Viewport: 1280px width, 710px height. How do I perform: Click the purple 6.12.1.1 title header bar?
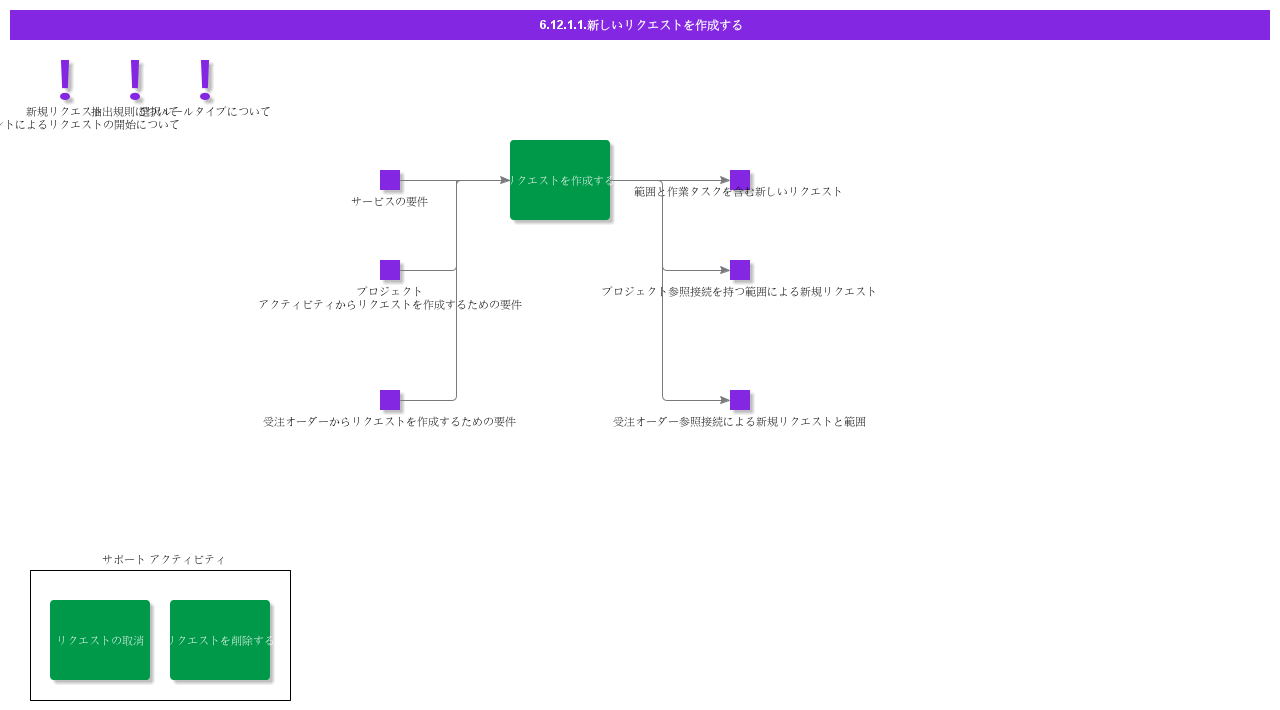[x=640, y=25]
